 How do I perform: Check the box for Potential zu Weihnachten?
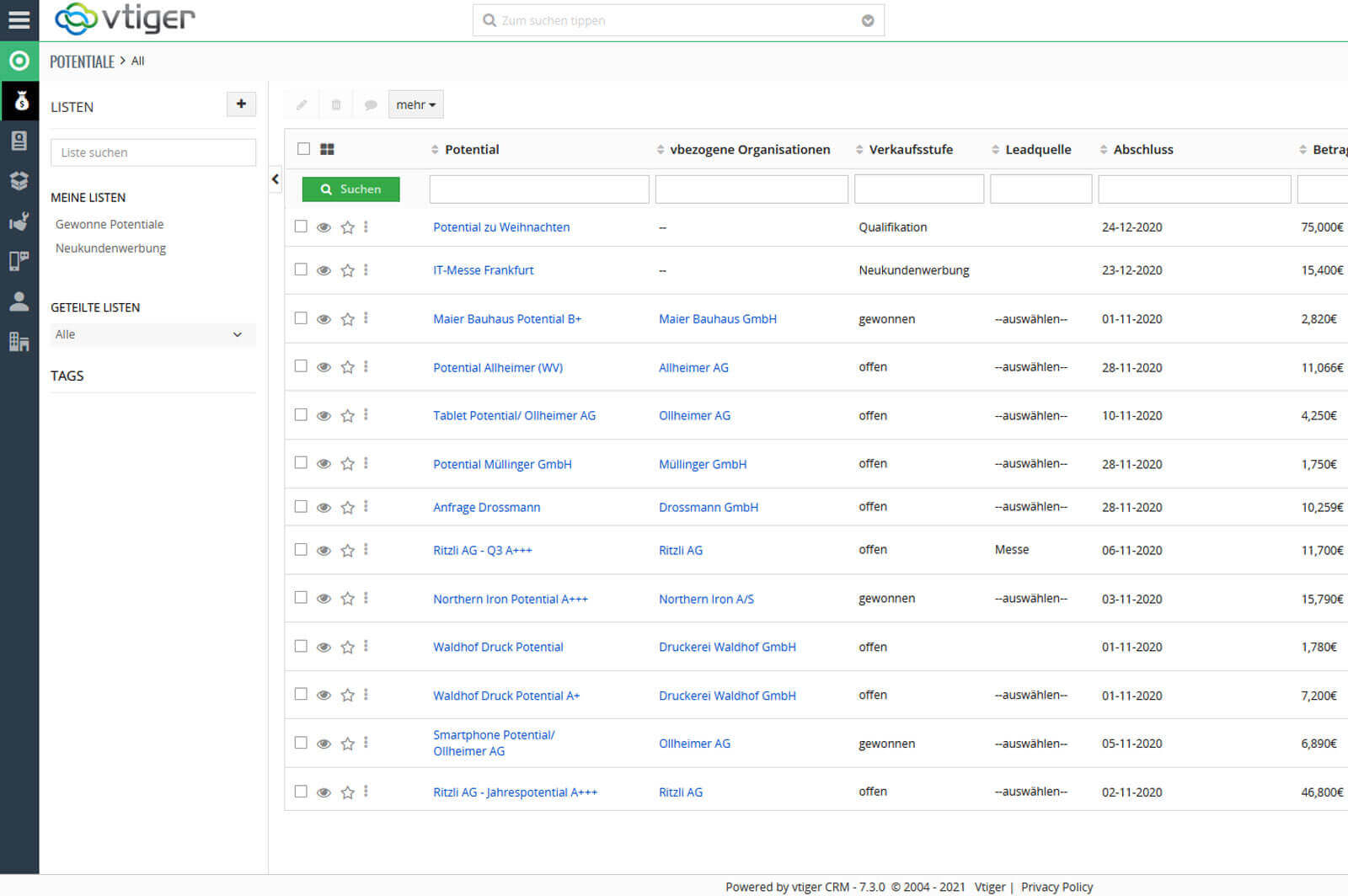(301, 227)
